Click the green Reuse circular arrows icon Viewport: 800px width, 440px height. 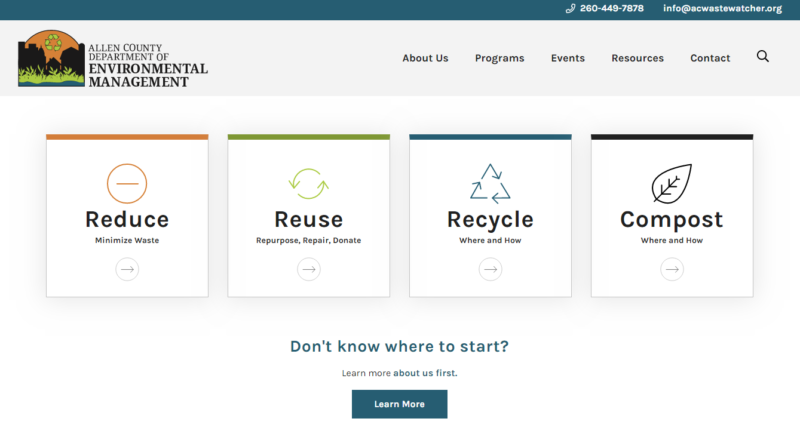(x=308, y=184)
